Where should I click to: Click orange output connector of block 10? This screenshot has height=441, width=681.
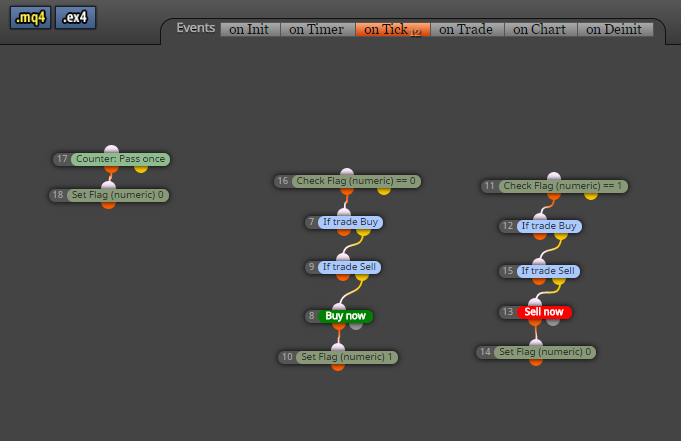point(338,367)
